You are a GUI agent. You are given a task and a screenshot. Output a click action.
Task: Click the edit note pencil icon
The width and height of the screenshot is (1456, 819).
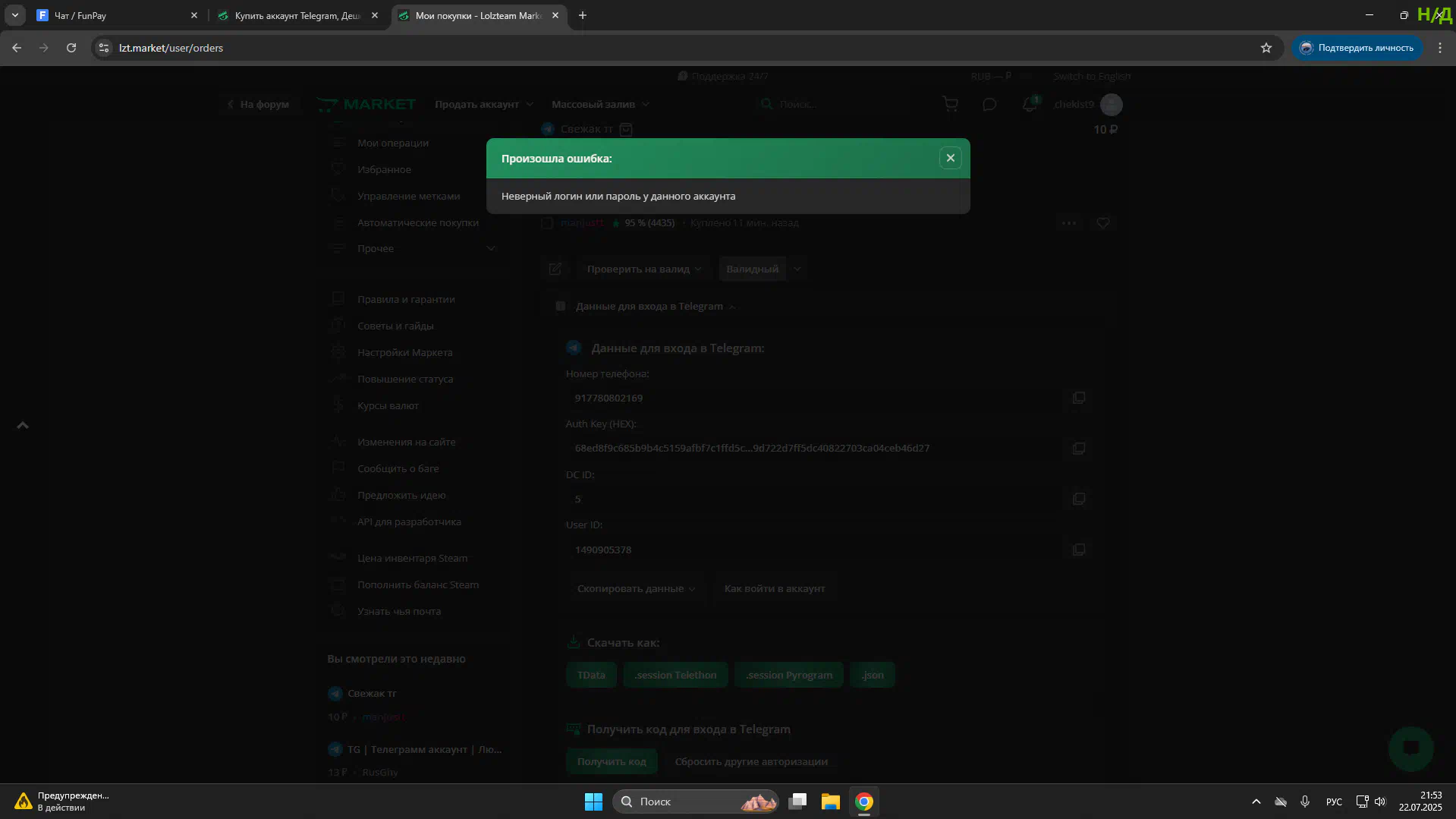555,269
